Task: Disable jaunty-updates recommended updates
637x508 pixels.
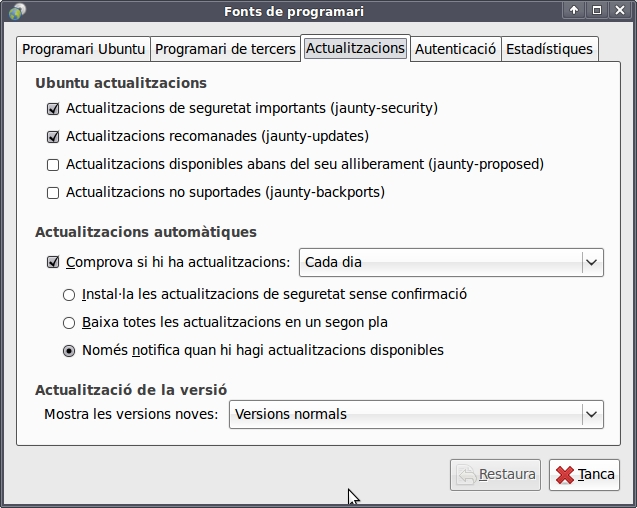Action: tap(53, 137)
